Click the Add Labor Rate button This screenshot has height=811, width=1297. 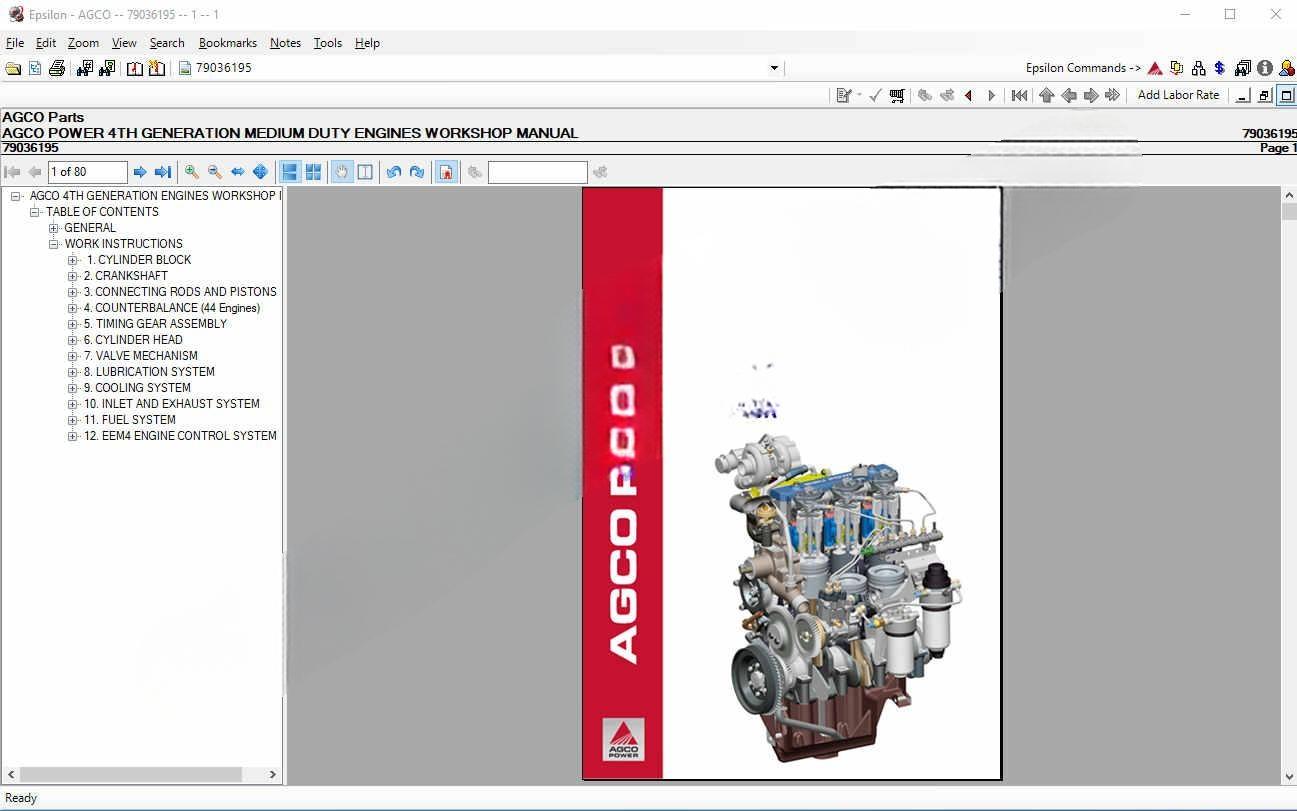[x=1179, y=95]
